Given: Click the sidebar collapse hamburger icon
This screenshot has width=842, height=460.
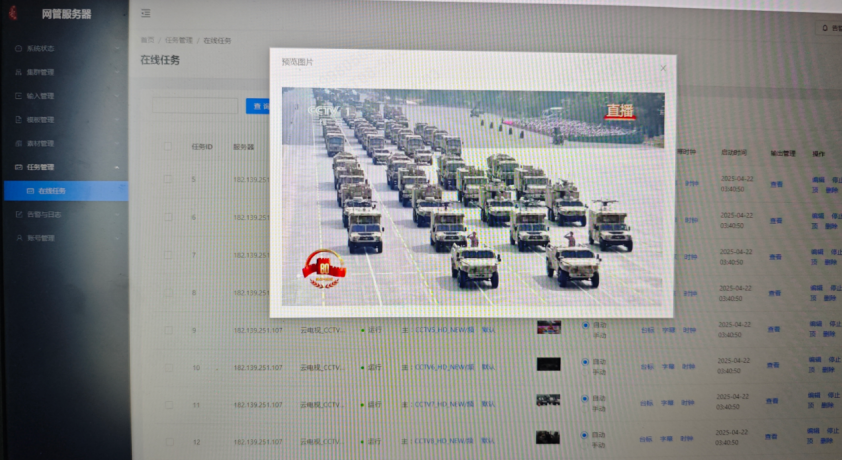Looking at the screenshot, I should click(x=146, y=14).
